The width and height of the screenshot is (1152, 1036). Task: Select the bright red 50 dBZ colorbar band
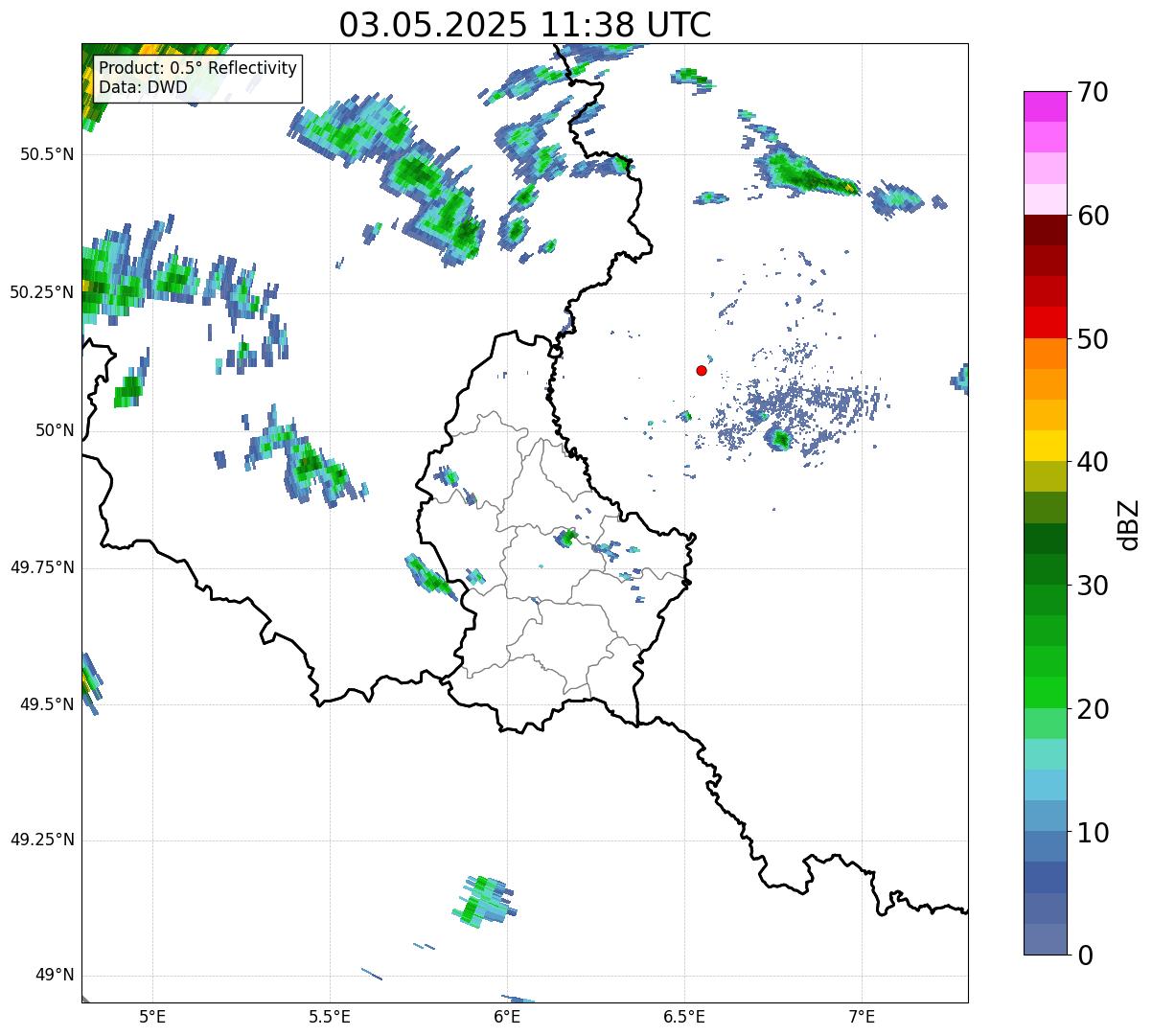tap(1045, 322)
